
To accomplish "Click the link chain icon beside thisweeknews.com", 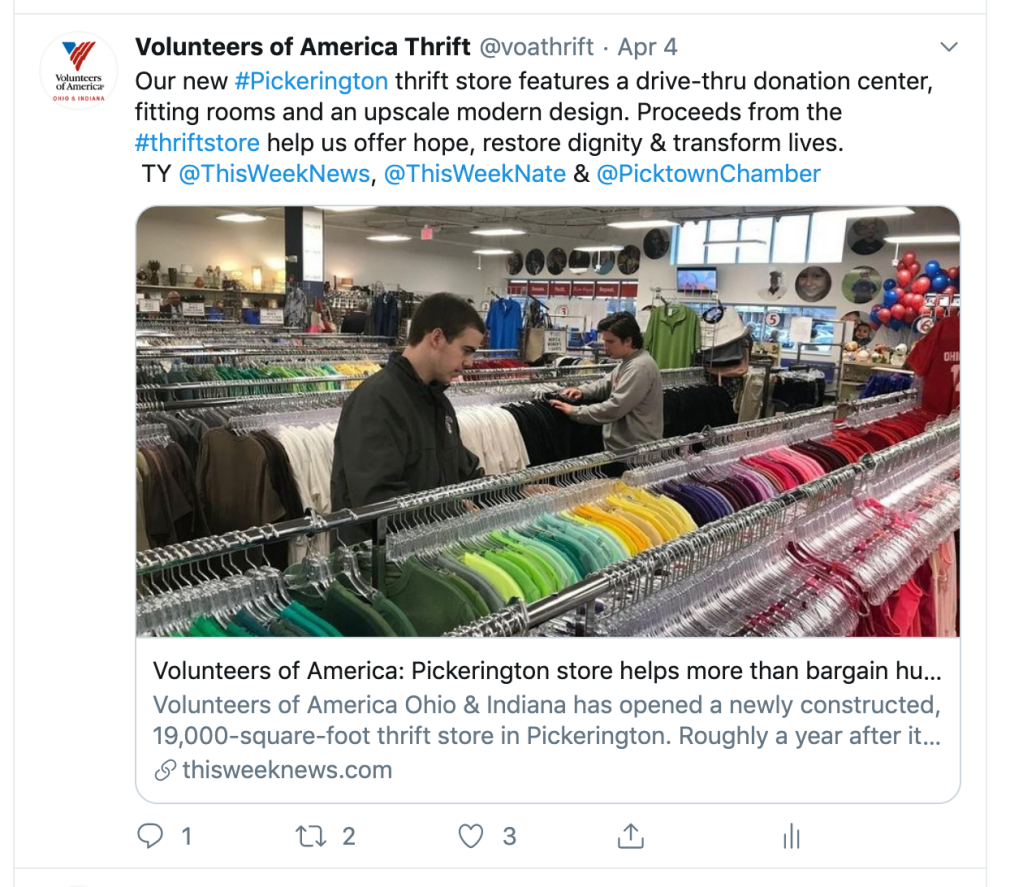I will coord(165,770).
